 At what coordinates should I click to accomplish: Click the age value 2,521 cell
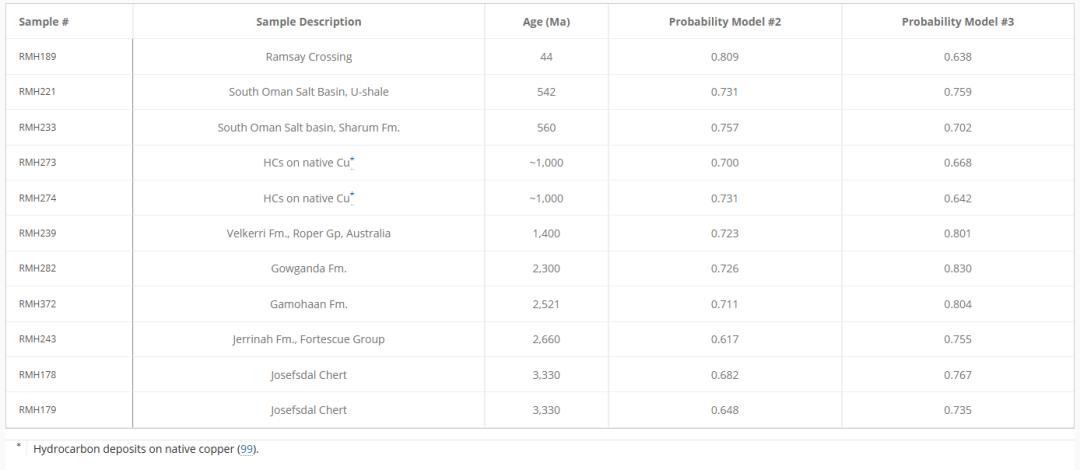546,304
